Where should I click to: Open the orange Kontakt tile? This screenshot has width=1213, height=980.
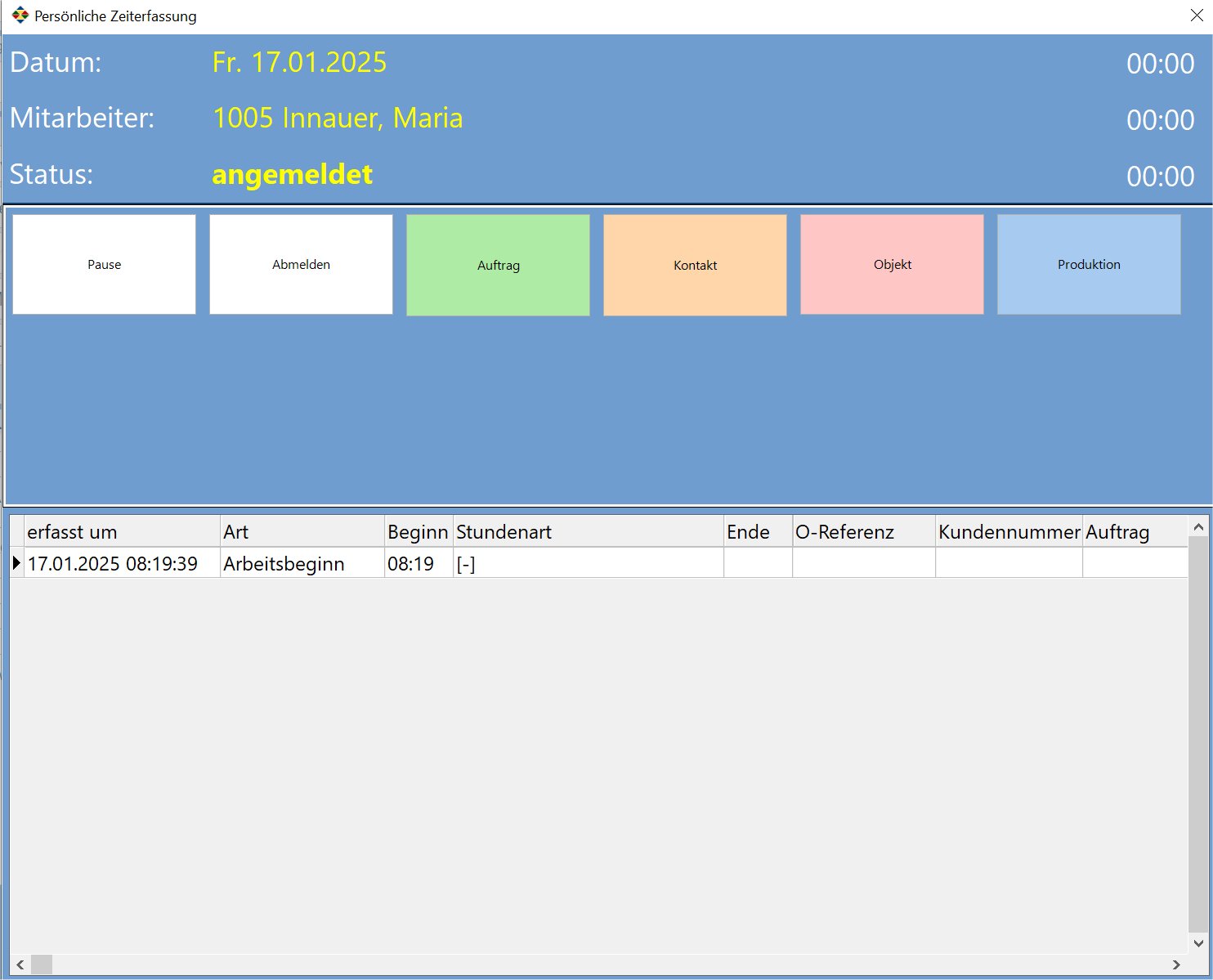695,266
